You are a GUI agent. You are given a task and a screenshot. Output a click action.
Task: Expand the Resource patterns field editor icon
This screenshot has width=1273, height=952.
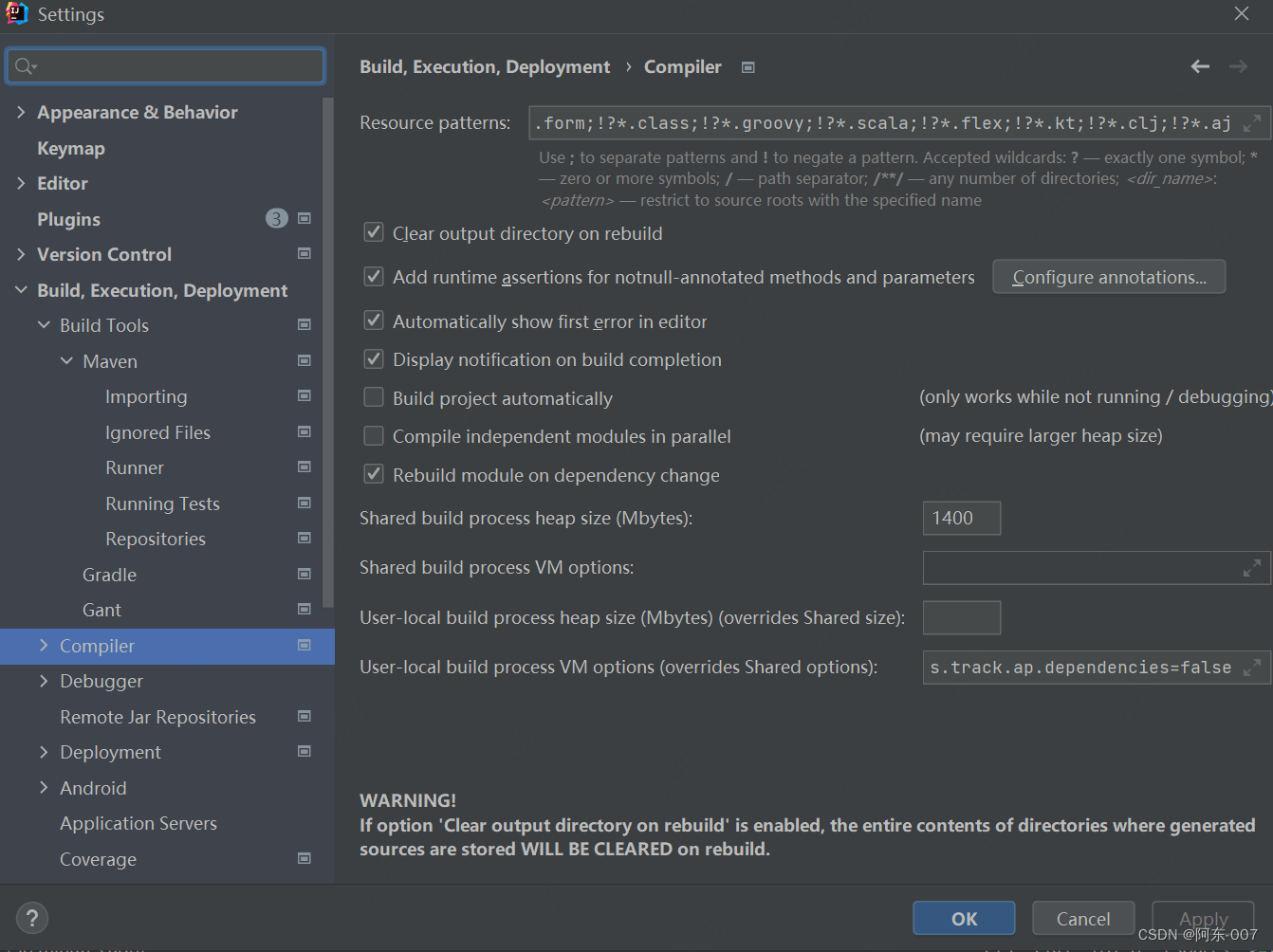coord(1252,123)
